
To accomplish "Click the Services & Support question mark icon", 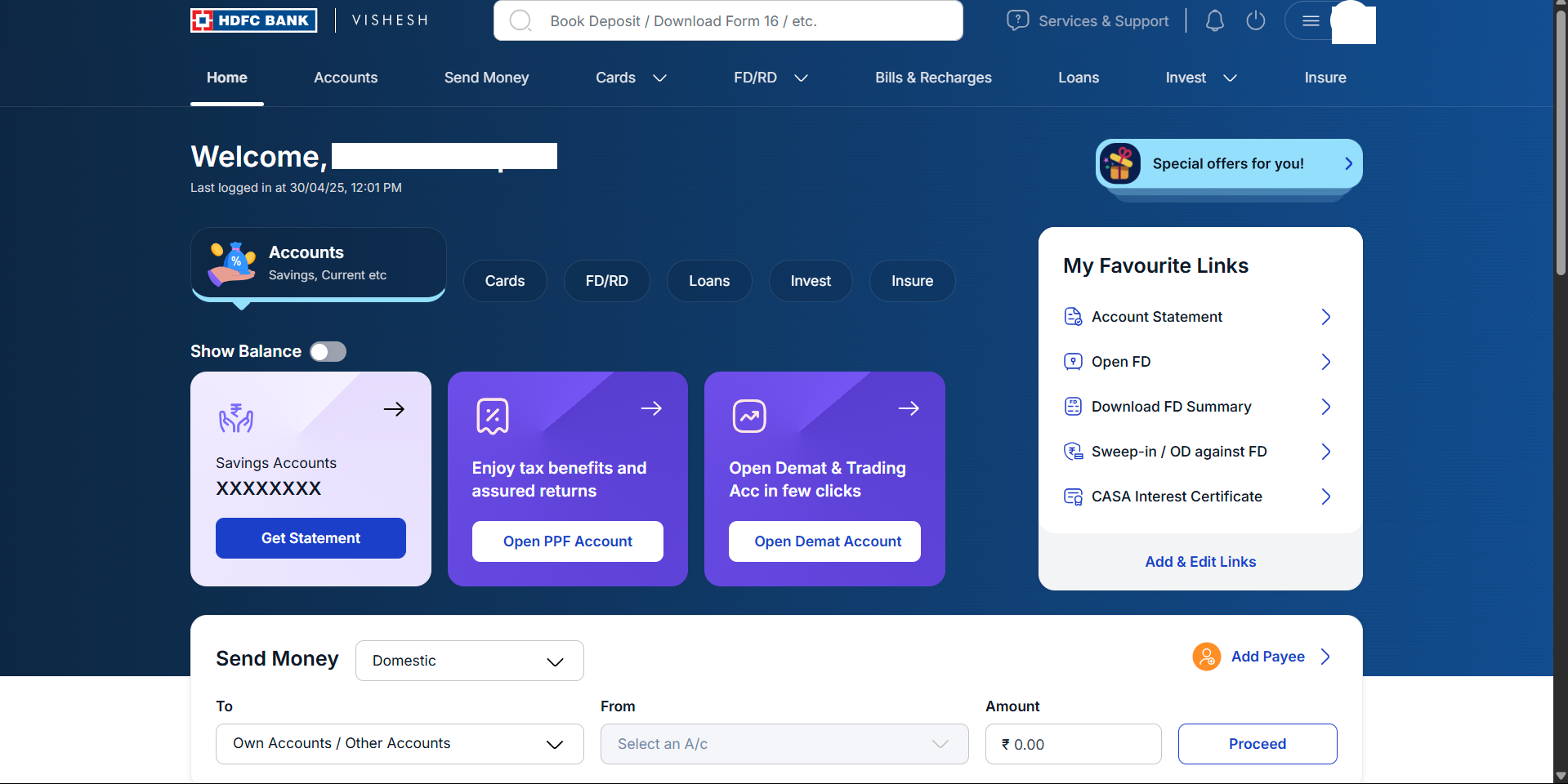I will 1017,20.
